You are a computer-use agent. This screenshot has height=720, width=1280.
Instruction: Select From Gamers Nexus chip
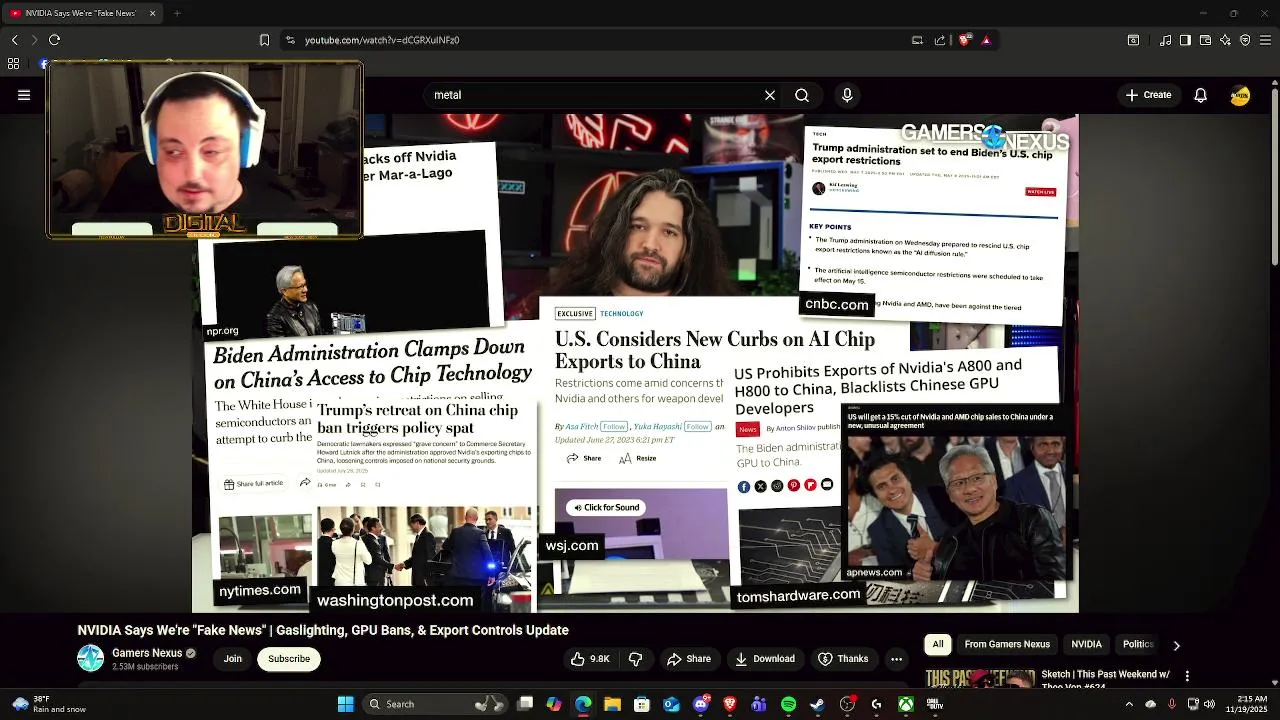coord(1007,645)
